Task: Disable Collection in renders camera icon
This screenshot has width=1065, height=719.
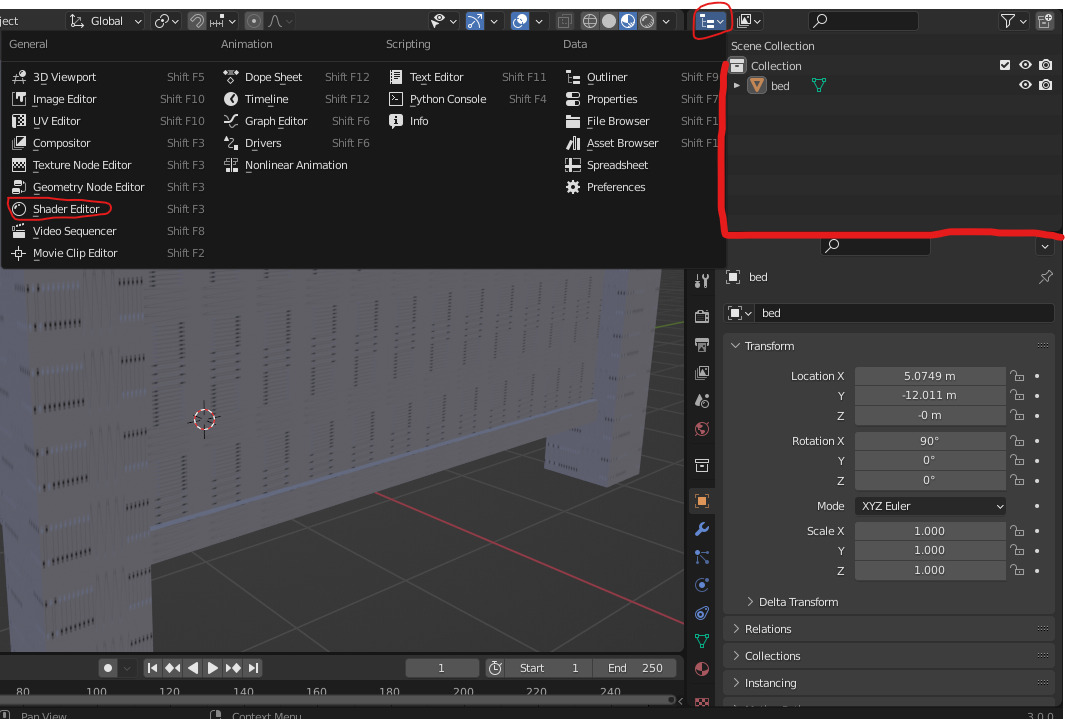Action: (x=1046, y=65)
